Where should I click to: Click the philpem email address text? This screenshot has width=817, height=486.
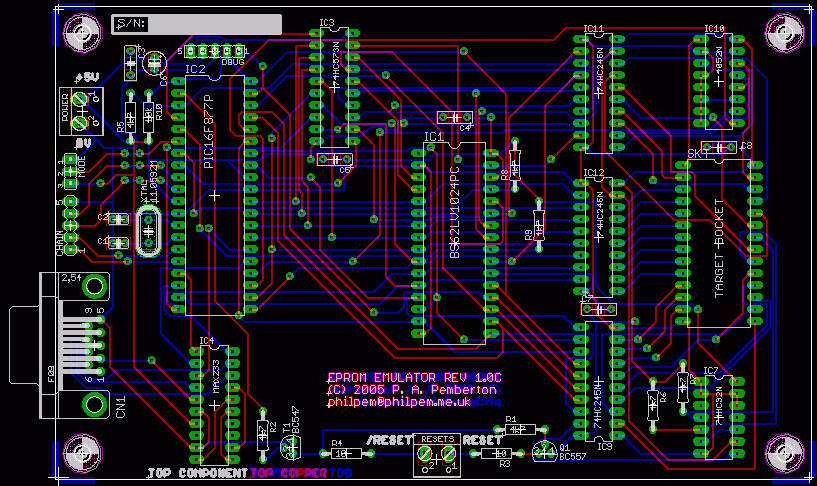point(399,401)
